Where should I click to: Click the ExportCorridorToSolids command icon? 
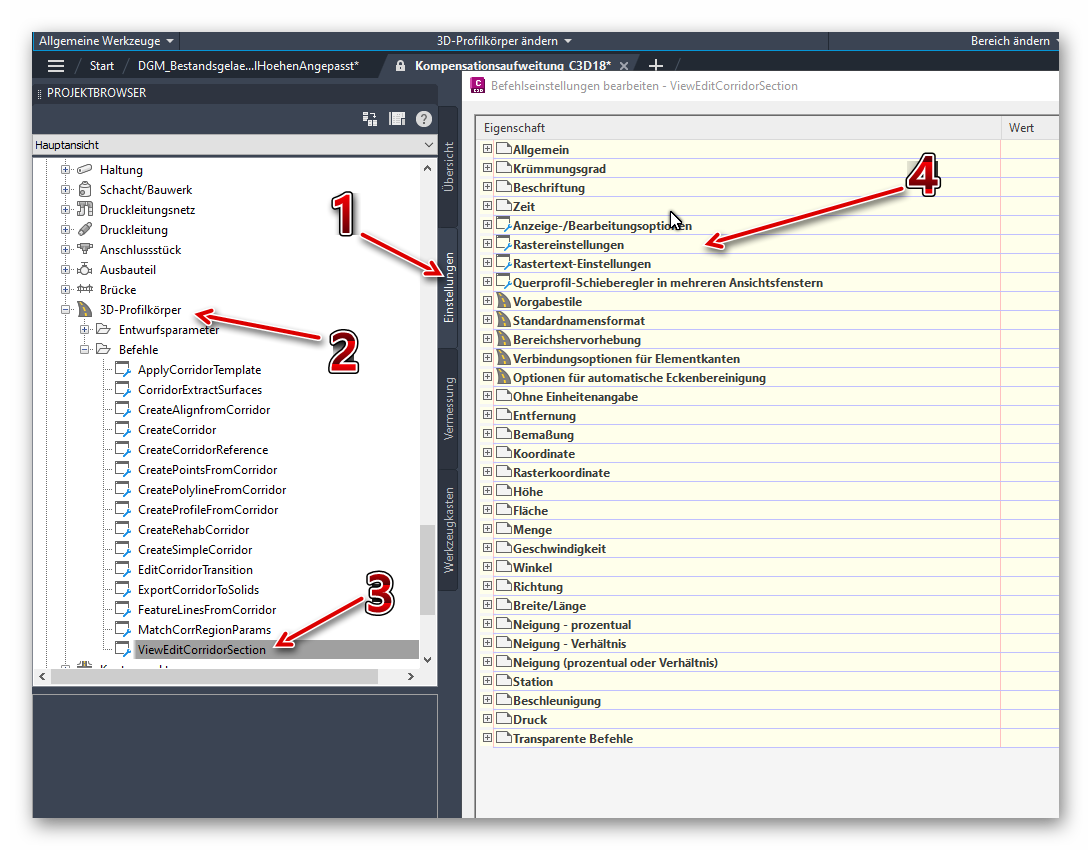123,589
